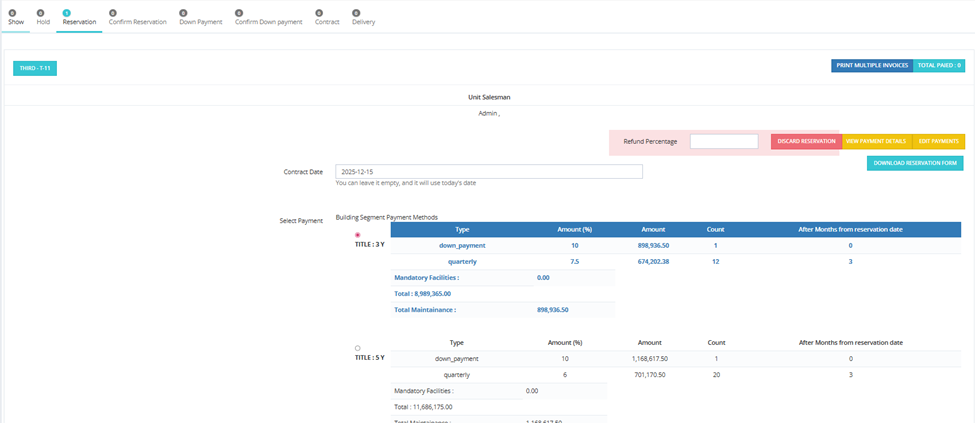
Task: Click the Discard Reservation button
Action: pyautogui.click(x=806, y=141)
